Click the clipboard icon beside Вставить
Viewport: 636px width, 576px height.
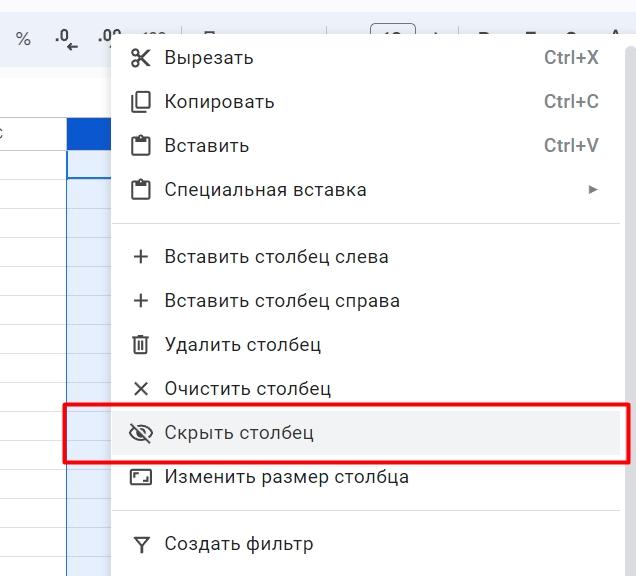click(141, 146)
